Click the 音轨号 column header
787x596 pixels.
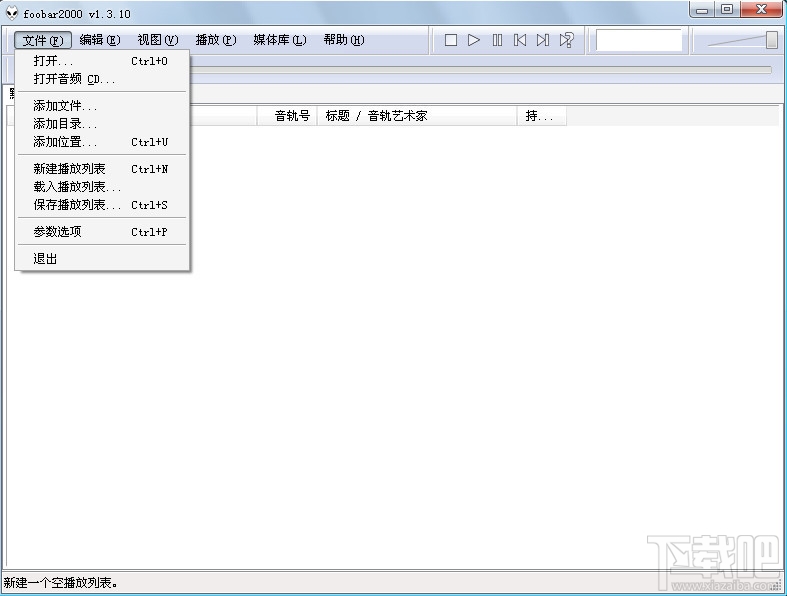click(x=287, y=116)
